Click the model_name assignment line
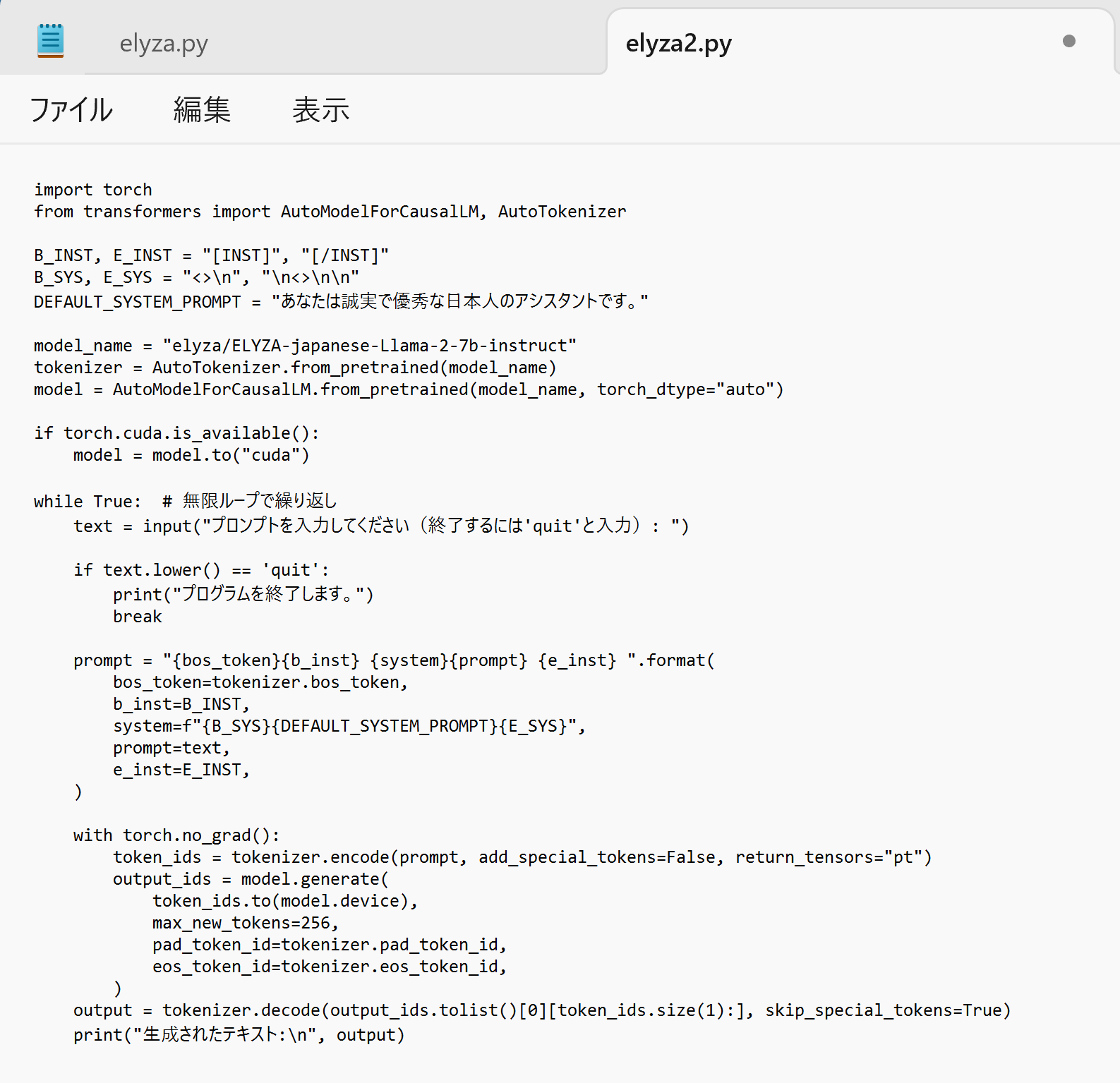The height and width of the screenshot is (1083, 1120). (306, 346)
